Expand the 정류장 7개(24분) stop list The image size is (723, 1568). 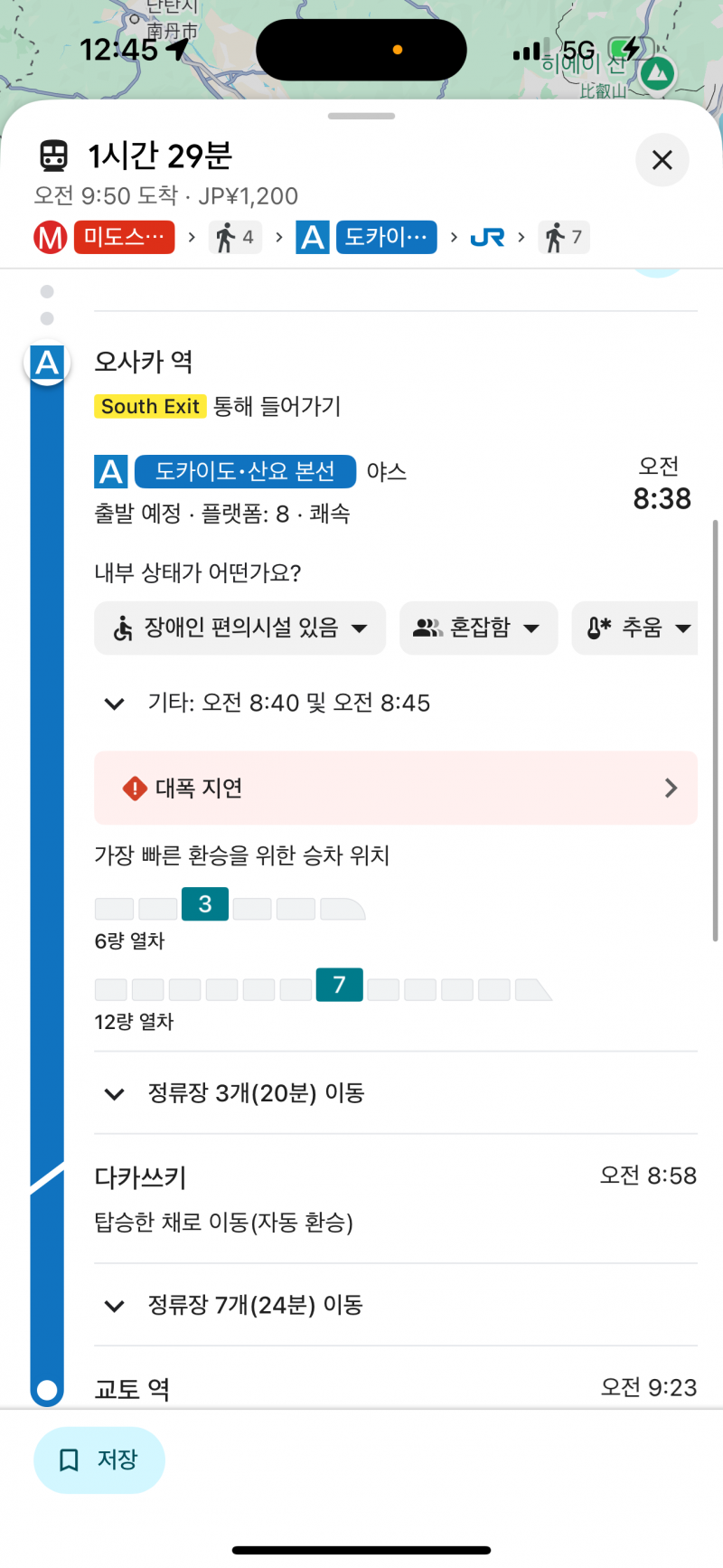pos(114,1305)
